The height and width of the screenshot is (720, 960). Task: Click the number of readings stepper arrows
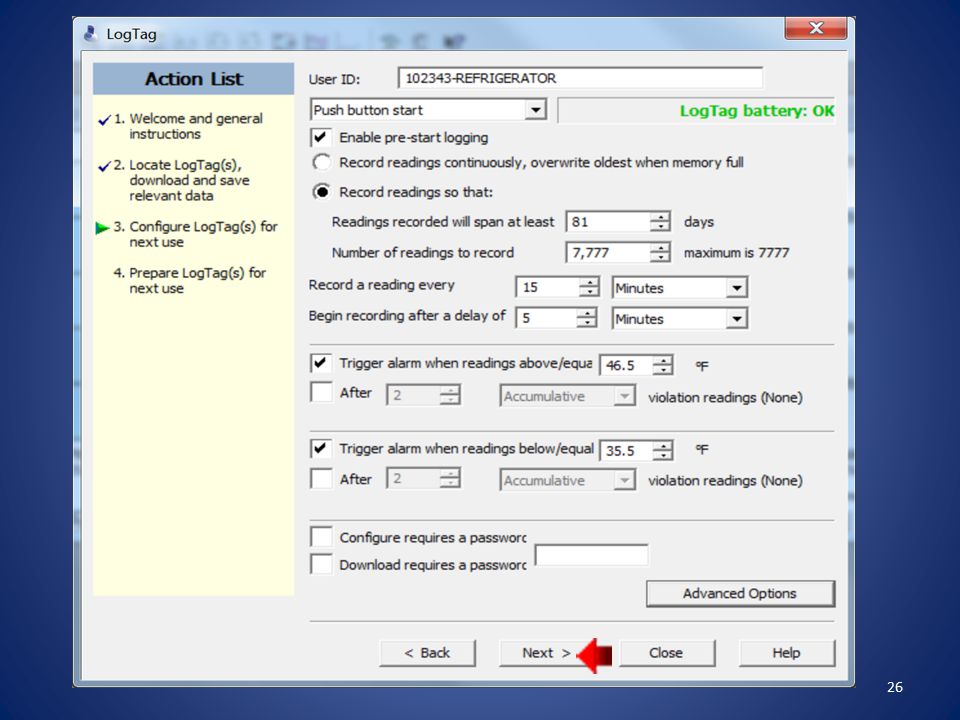tap(660, 252)
